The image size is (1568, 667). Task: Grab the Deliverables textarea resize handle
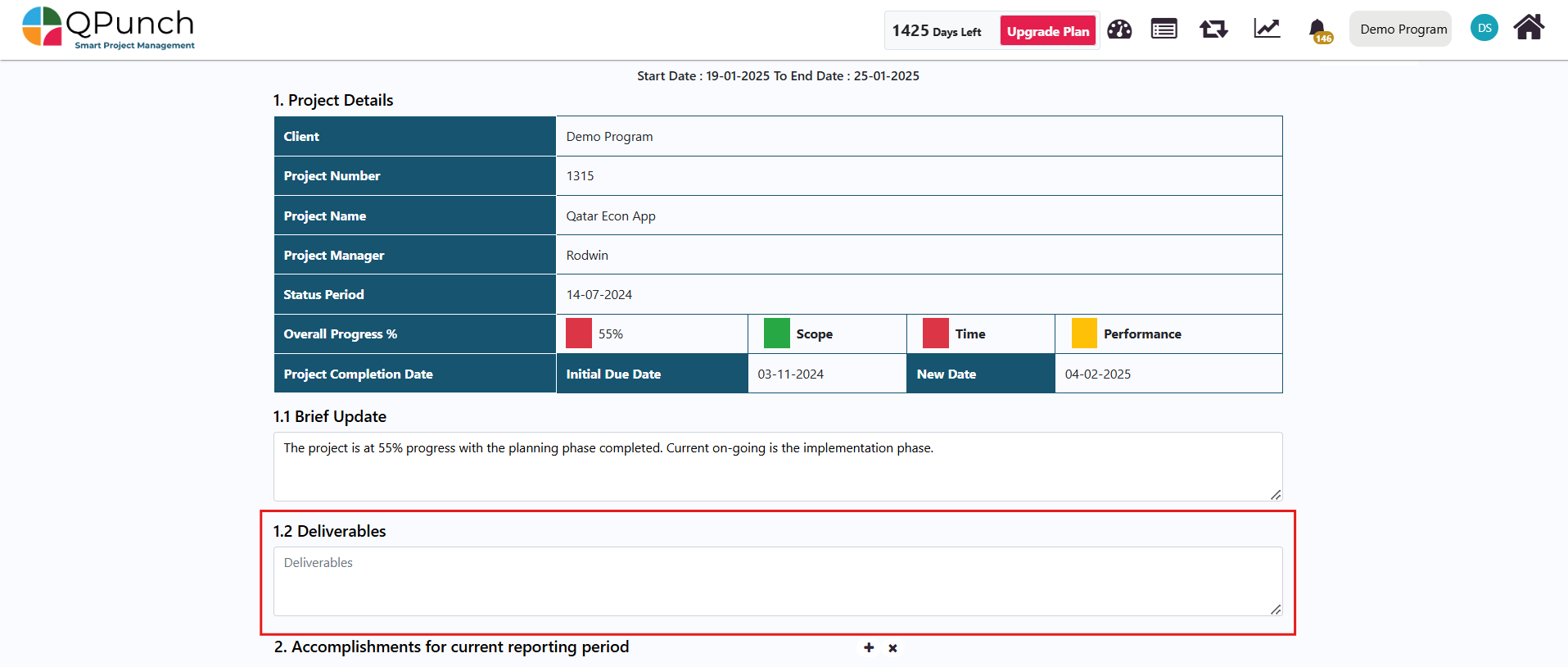click(x=1276, y=609)
